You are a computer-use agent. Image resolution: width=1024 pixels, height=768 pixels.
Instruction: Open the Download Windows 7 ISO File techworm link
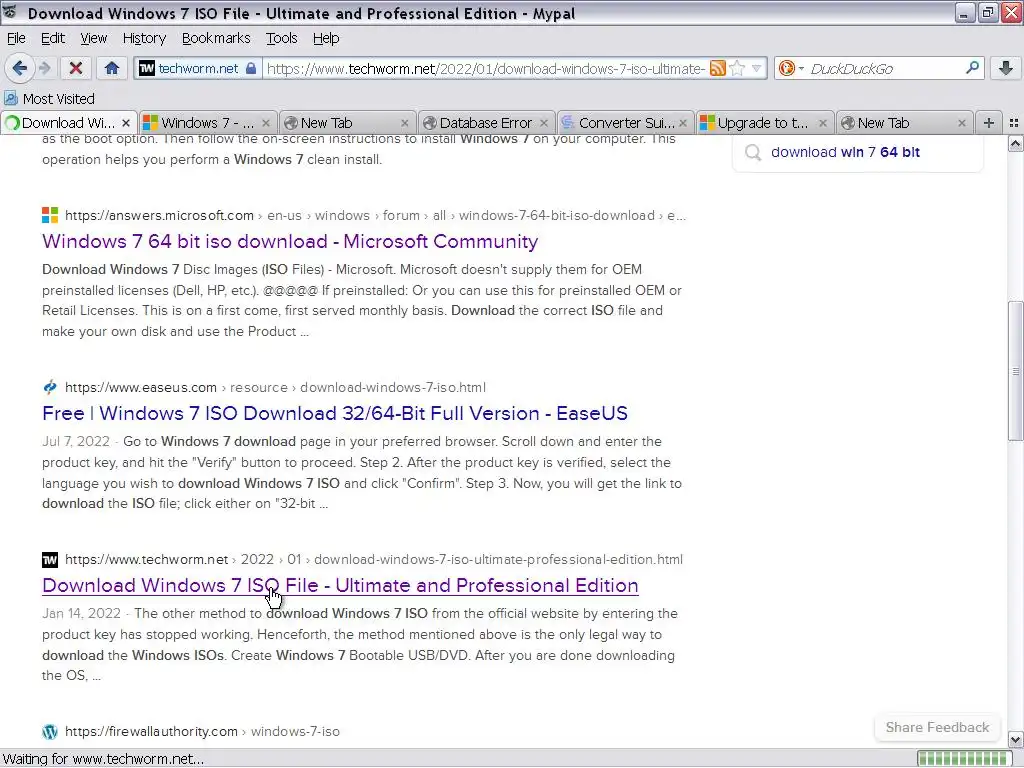(340, 585)
